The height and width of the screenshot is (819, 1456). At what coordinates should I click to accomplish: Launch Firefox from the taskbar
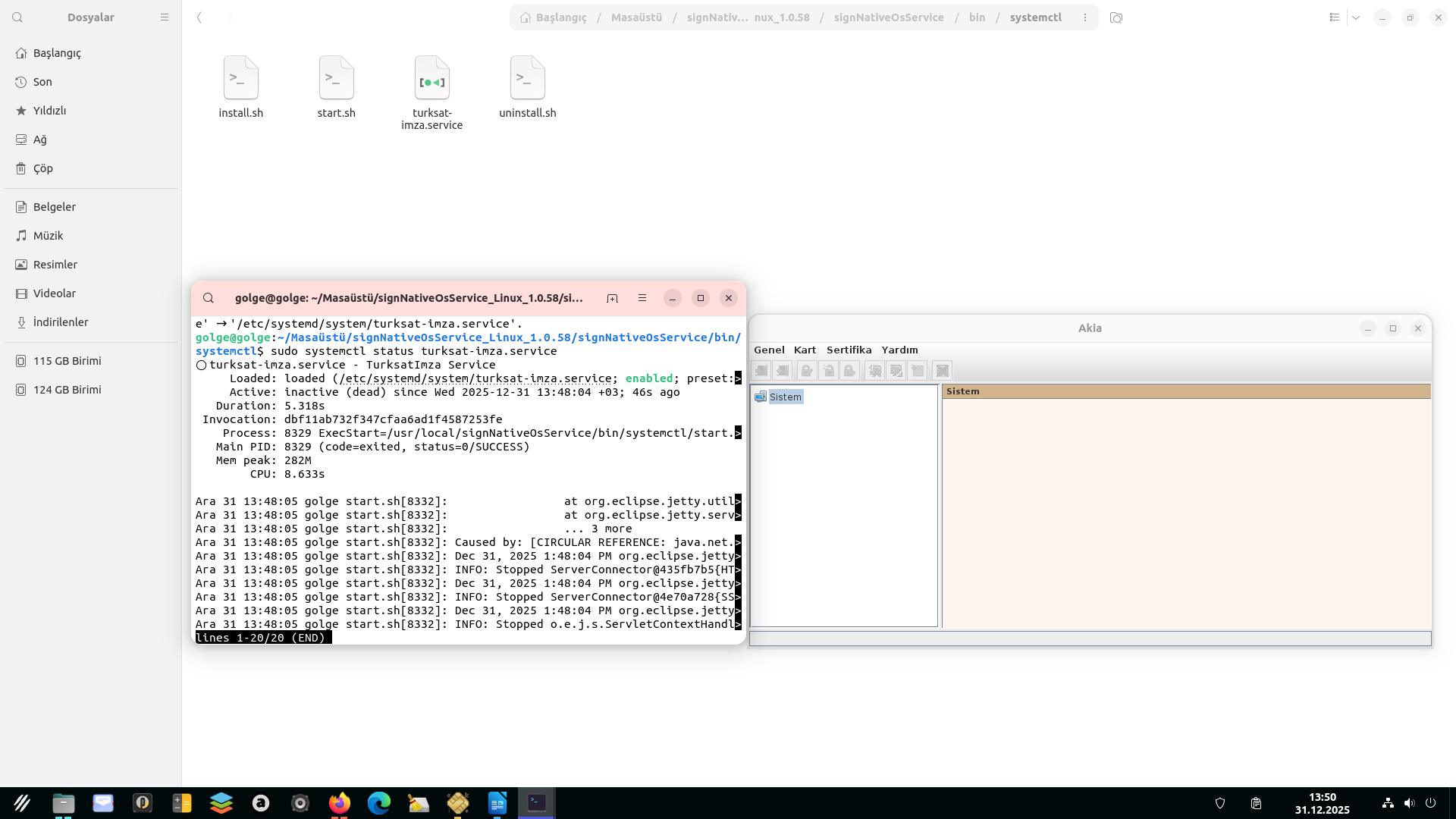(x=340, y=803)
